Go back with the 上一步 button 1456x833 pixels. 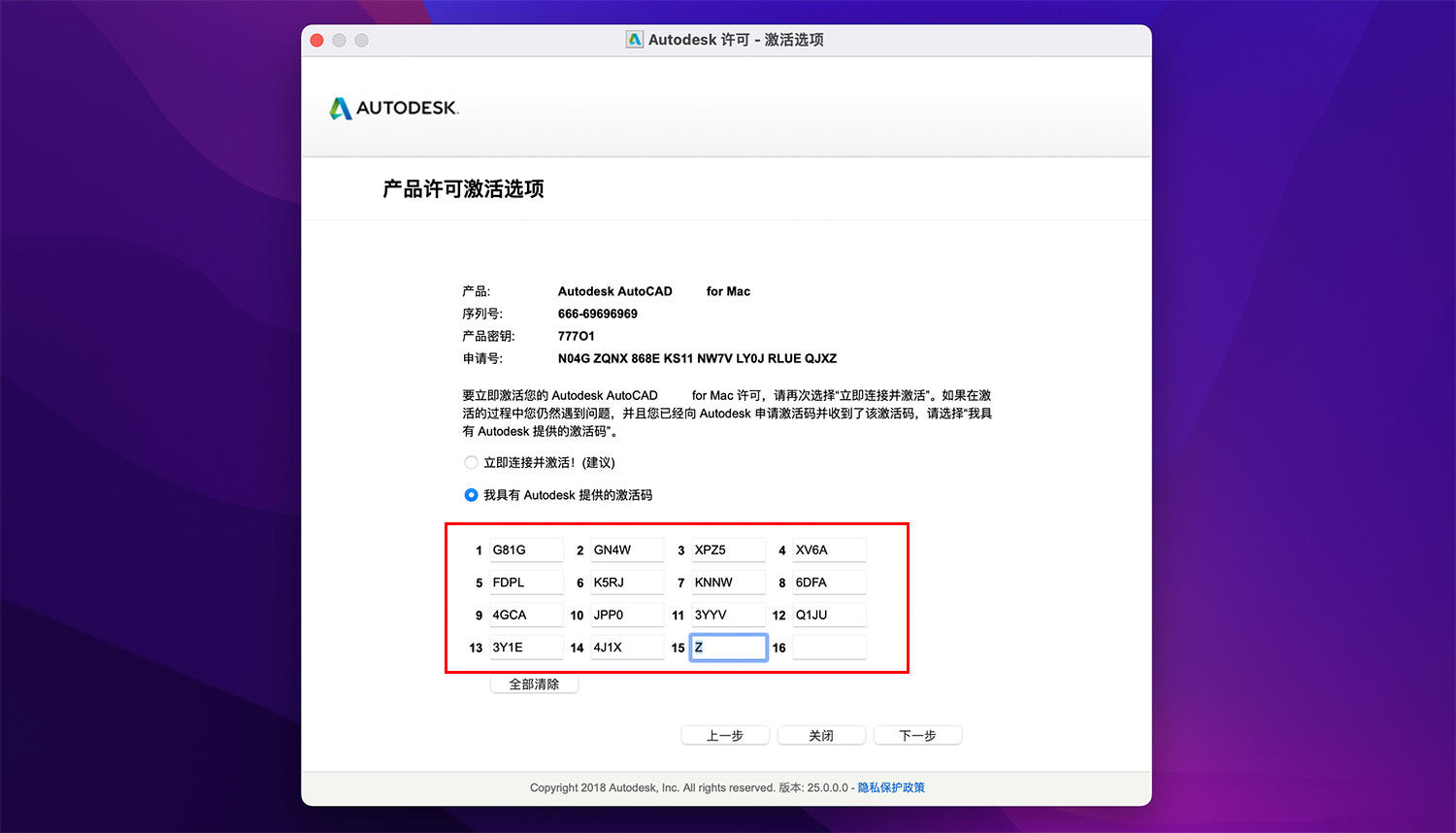pos(725,736)
